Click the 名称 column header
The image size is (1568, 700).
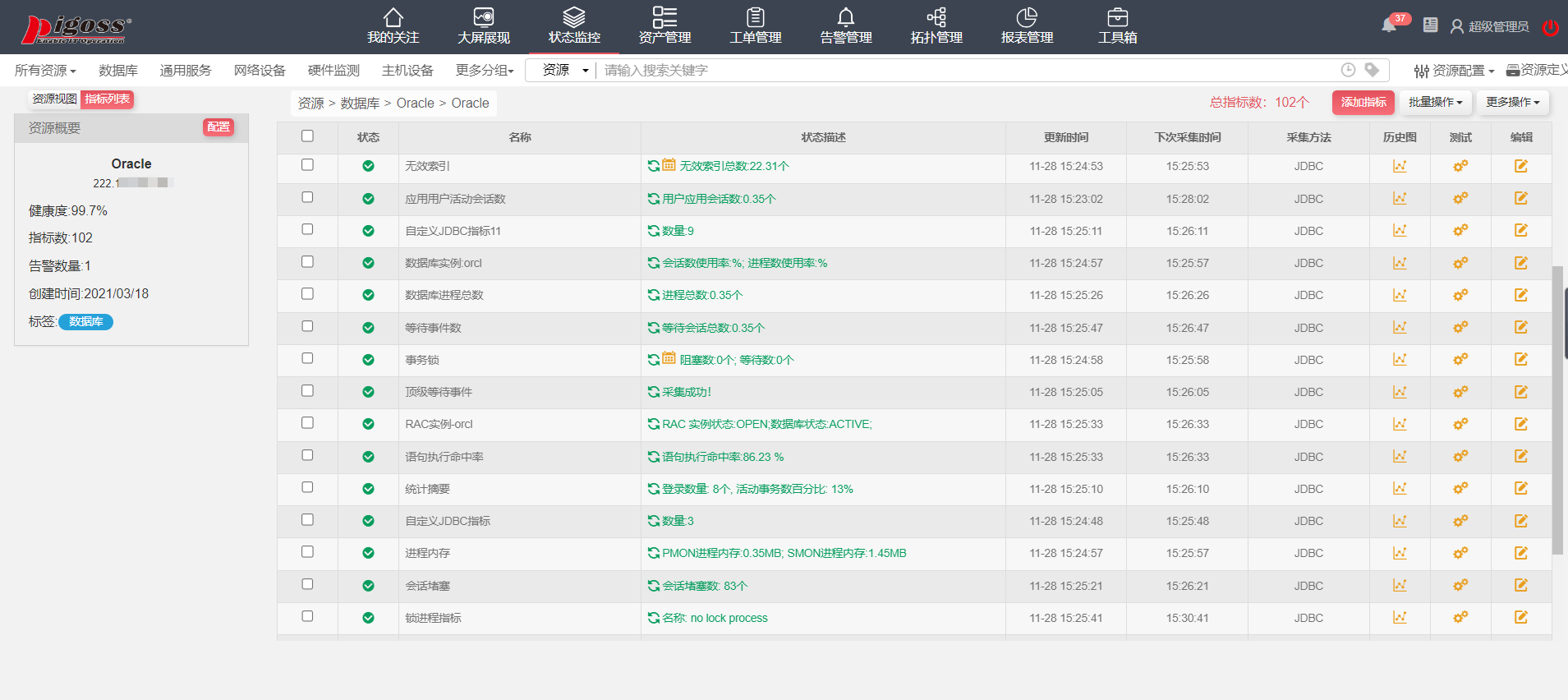520,137
